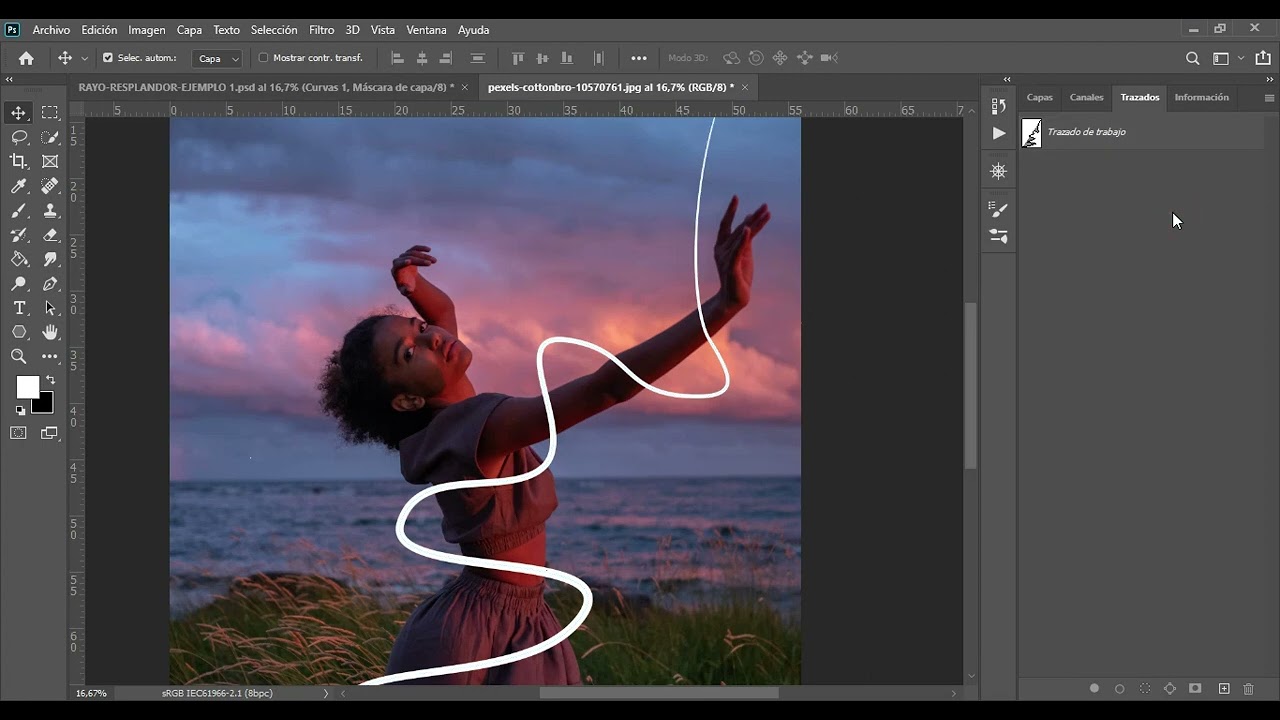Click the Home icon in options bar

coord(26,58)
